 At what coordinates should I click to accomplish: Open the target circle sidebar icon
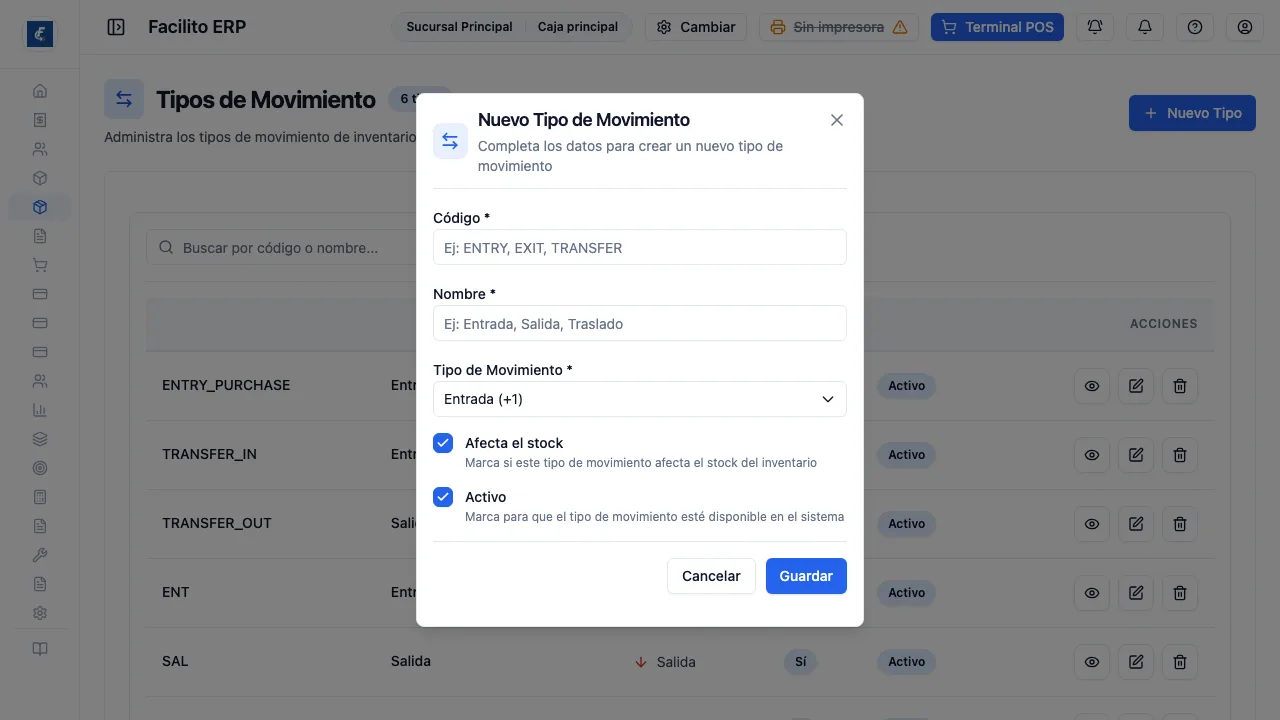40,468
